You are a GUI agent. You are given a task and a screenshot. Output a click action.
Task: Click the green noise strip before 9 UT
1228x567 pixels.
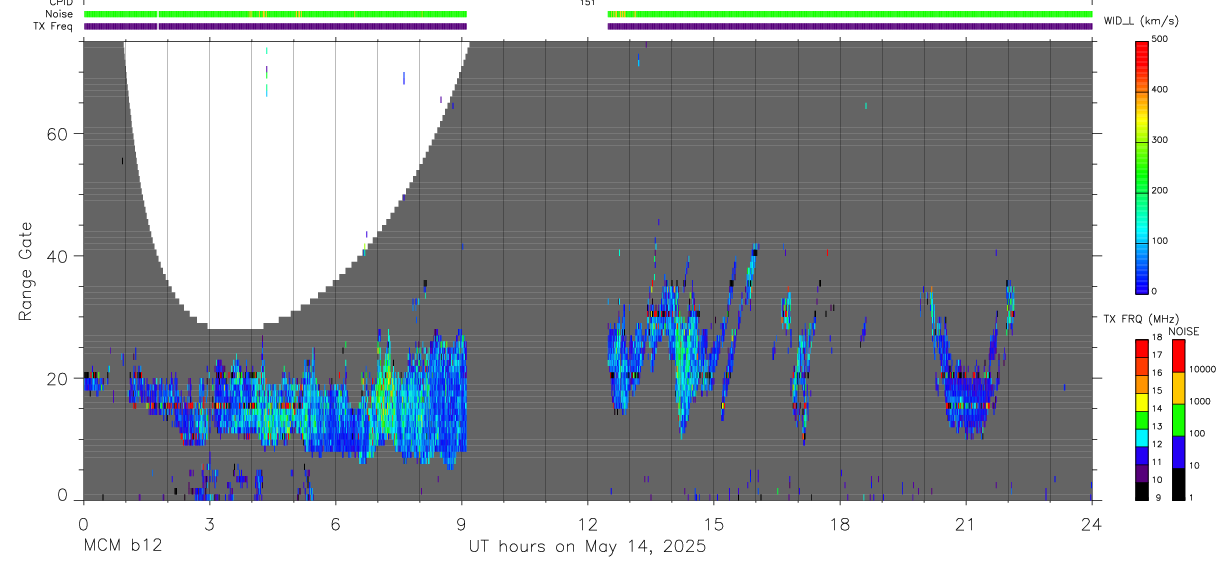coord(275,14)
